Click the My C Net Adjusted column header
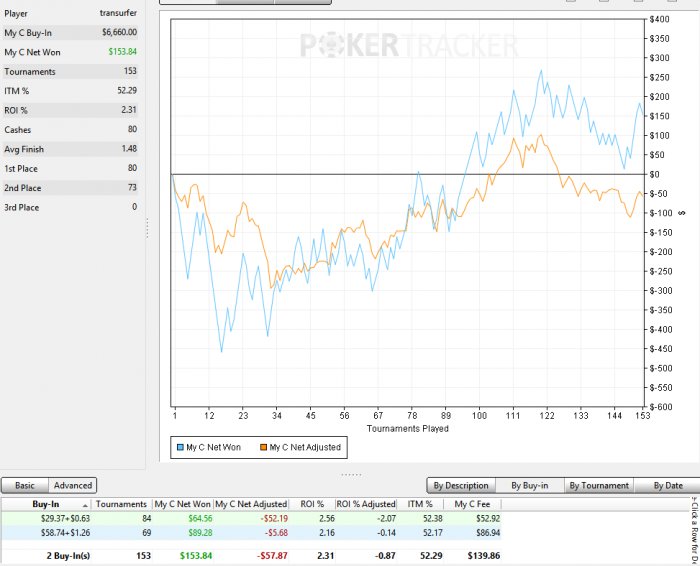Screen dimensions: 700x566 254,504
